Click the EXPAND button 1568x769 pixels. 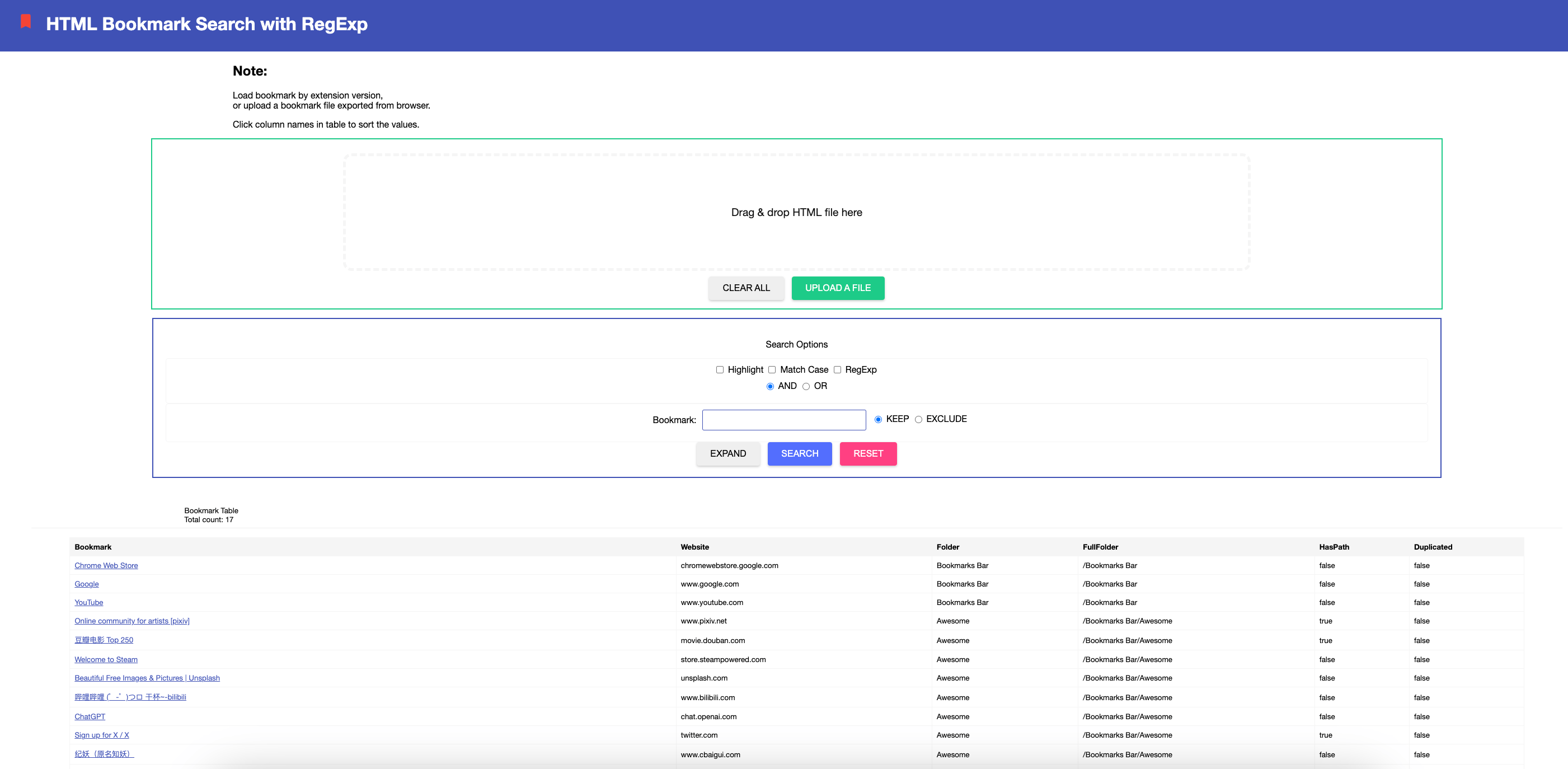point(727,453)
